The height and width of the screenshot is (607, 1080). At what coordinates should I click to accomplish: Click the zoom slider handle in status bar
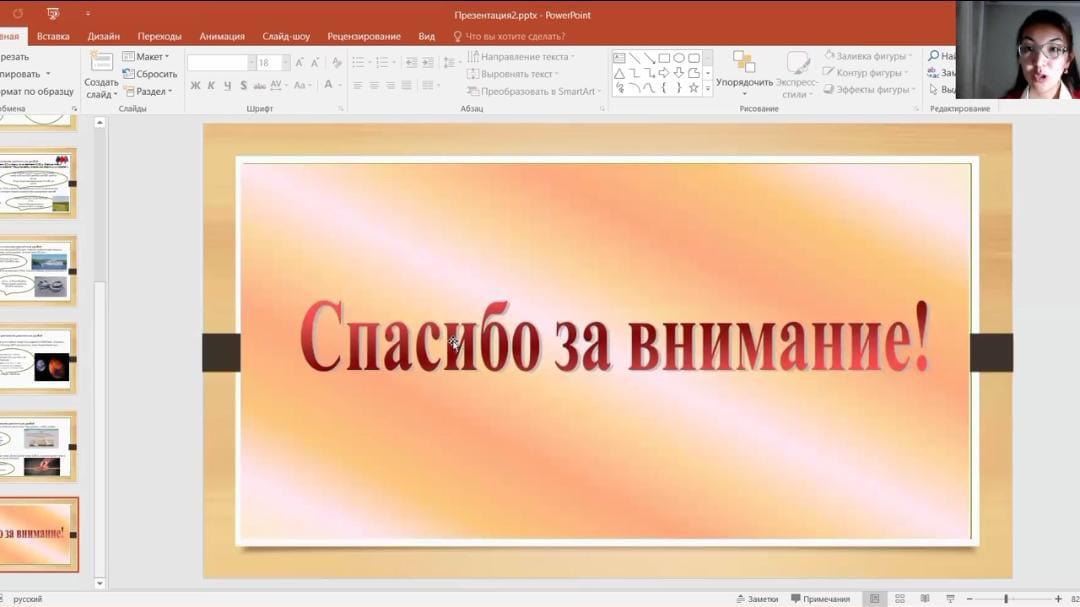(x=1006, y=599)
